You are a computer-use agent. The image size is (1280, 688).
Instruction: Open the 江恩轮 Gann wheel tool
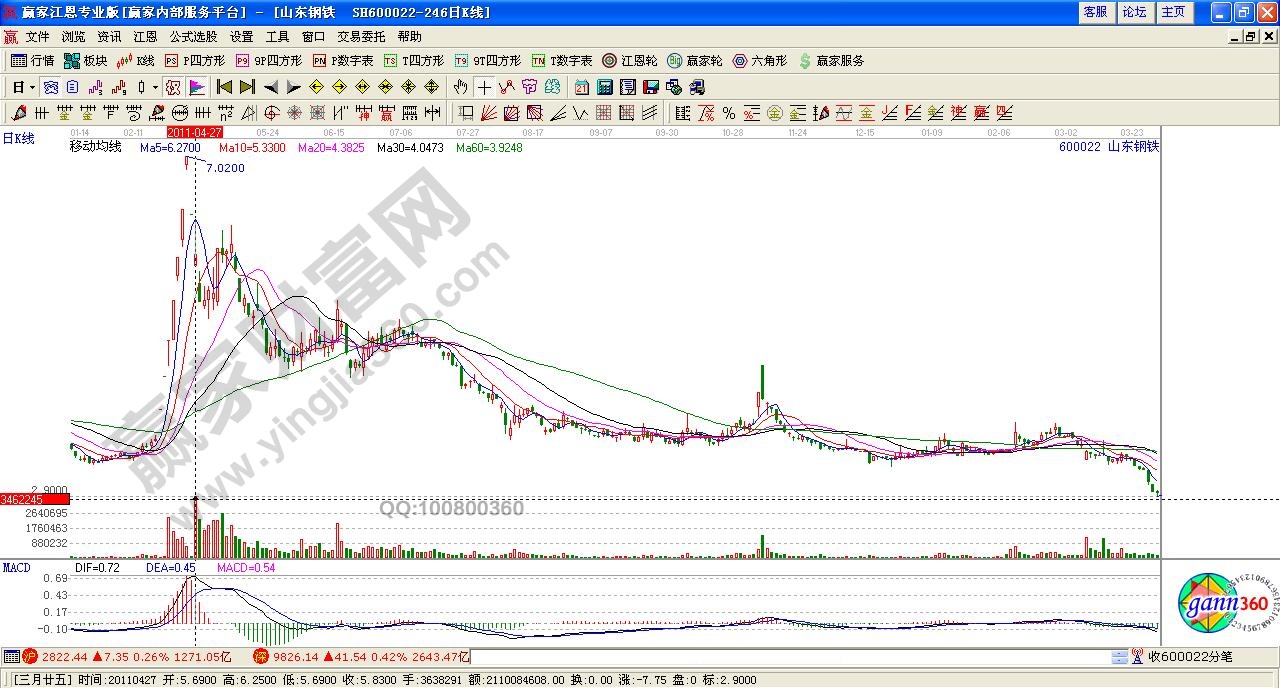click(x=631, y=61)
